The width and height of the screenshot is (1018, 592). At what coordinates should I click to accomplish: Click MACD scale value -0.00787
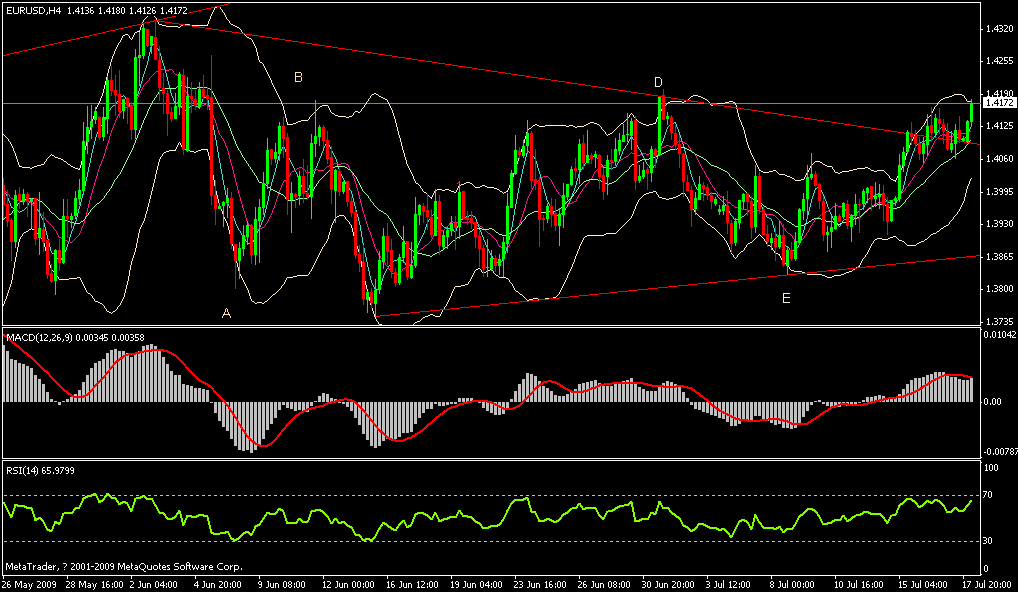coord(1000,451)
